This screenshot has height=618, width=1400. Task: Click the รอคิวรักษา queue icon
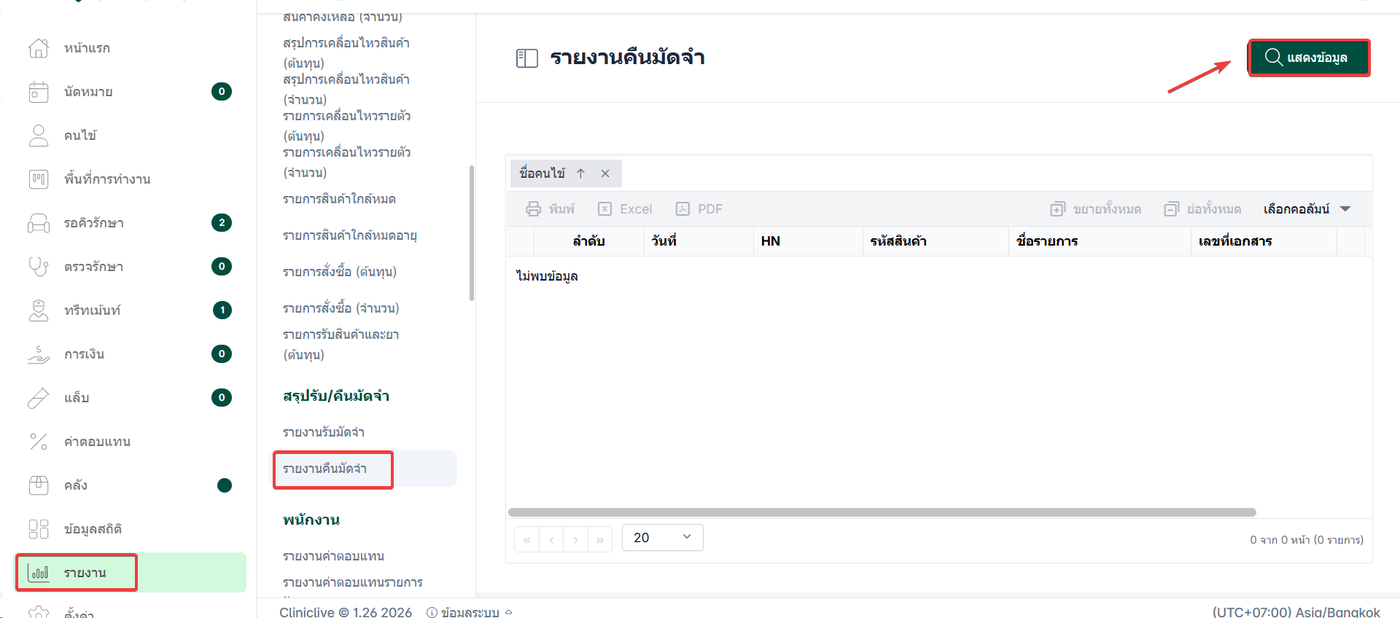(38, 223)
